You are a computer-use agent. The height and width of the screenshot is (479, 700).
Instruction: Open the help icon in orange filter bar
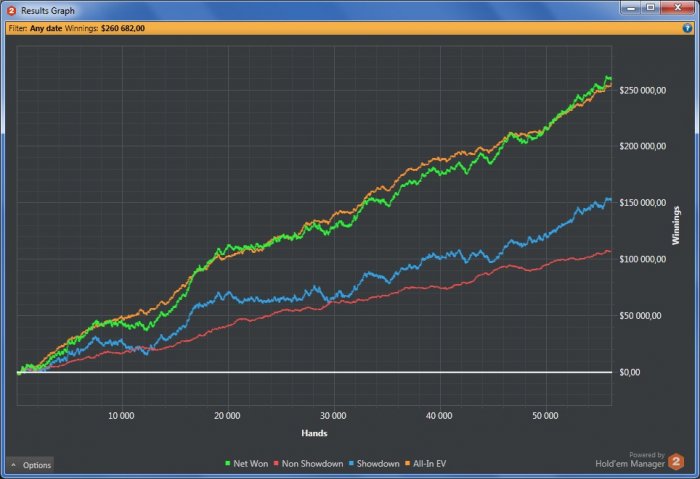pos(687,28)
